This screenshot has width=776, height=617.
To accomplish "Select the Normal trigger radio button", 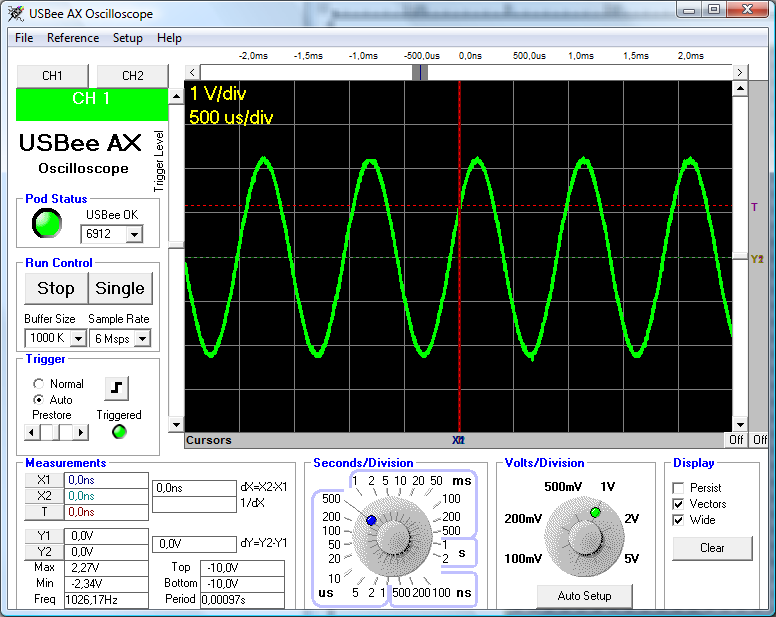I will [39, 384].
